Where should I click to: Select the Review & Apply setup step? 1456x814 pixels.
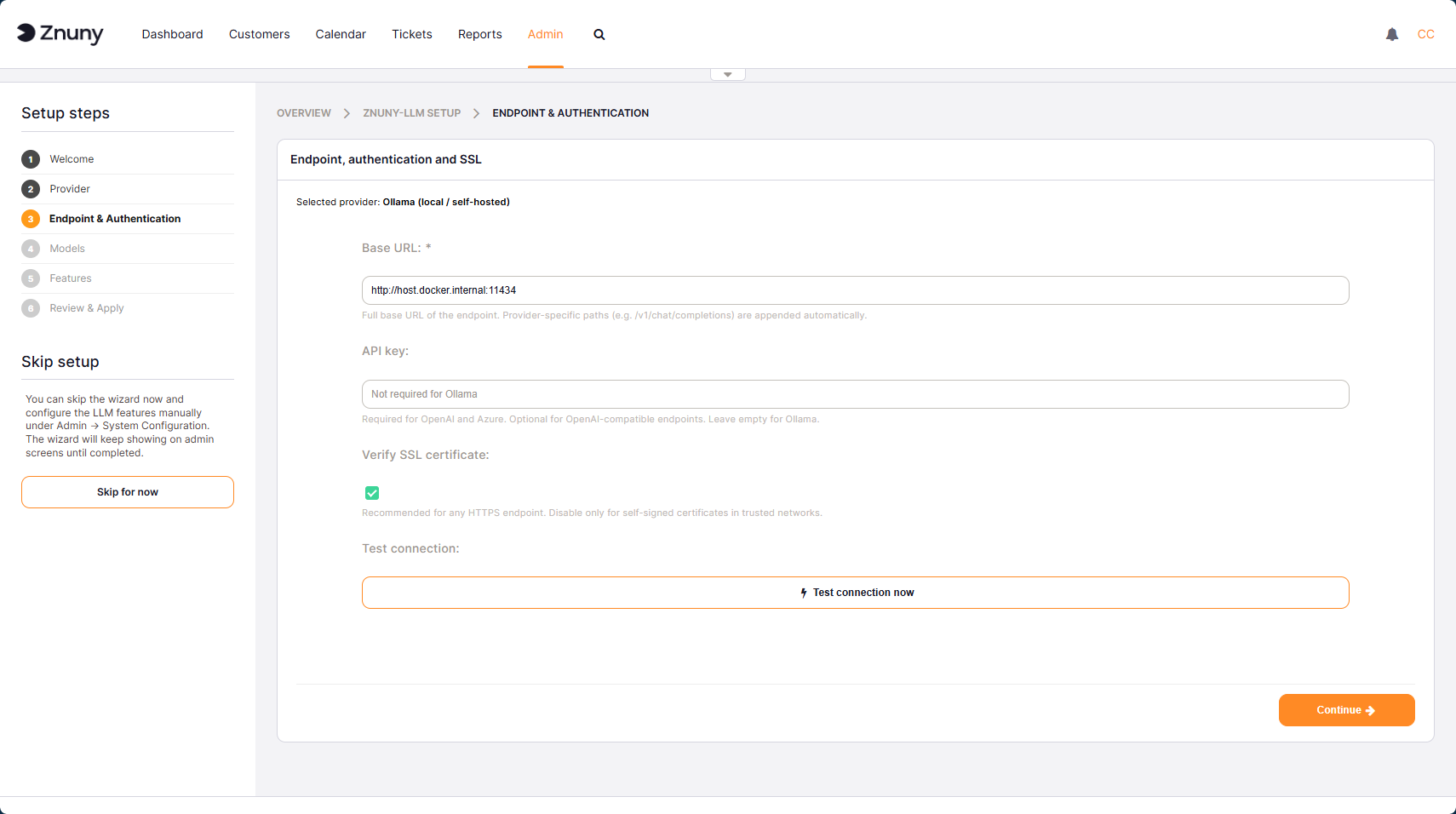click(x=87, y=308)
